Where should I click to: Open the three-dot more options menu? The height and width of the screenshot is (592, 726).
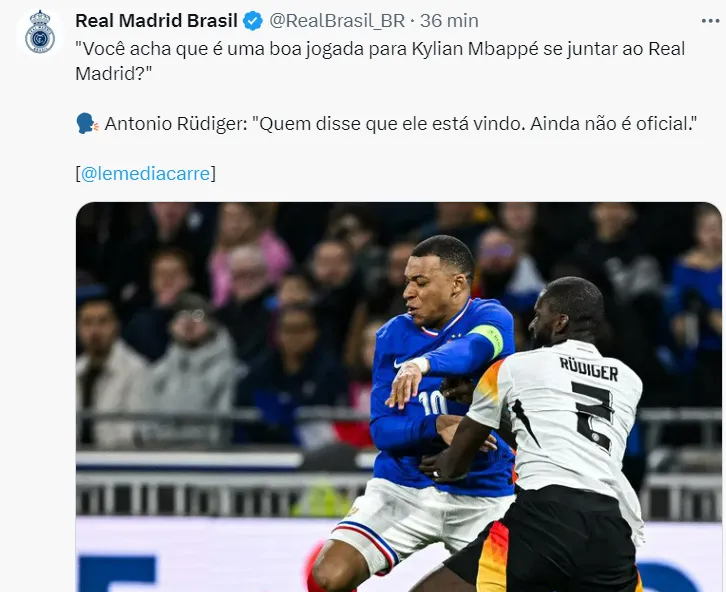point(711,21)
